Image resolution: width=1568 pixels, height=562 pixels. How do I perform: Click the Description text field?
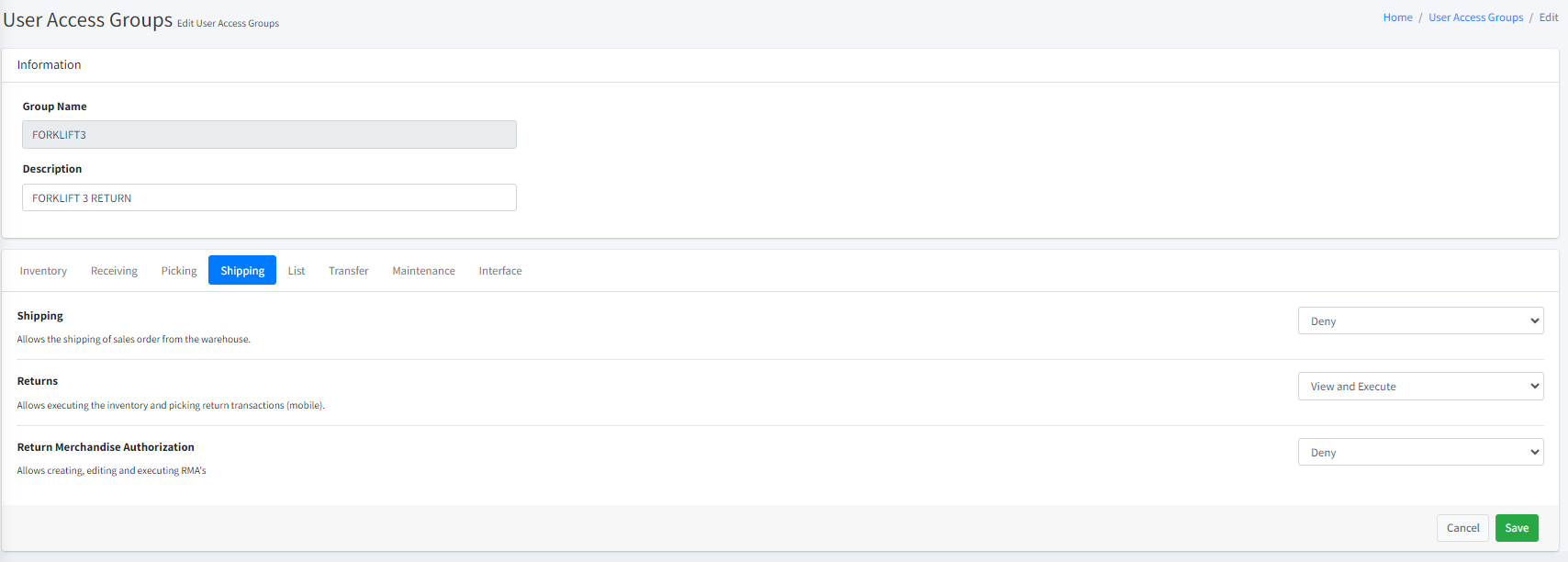(x=269, y=198)
